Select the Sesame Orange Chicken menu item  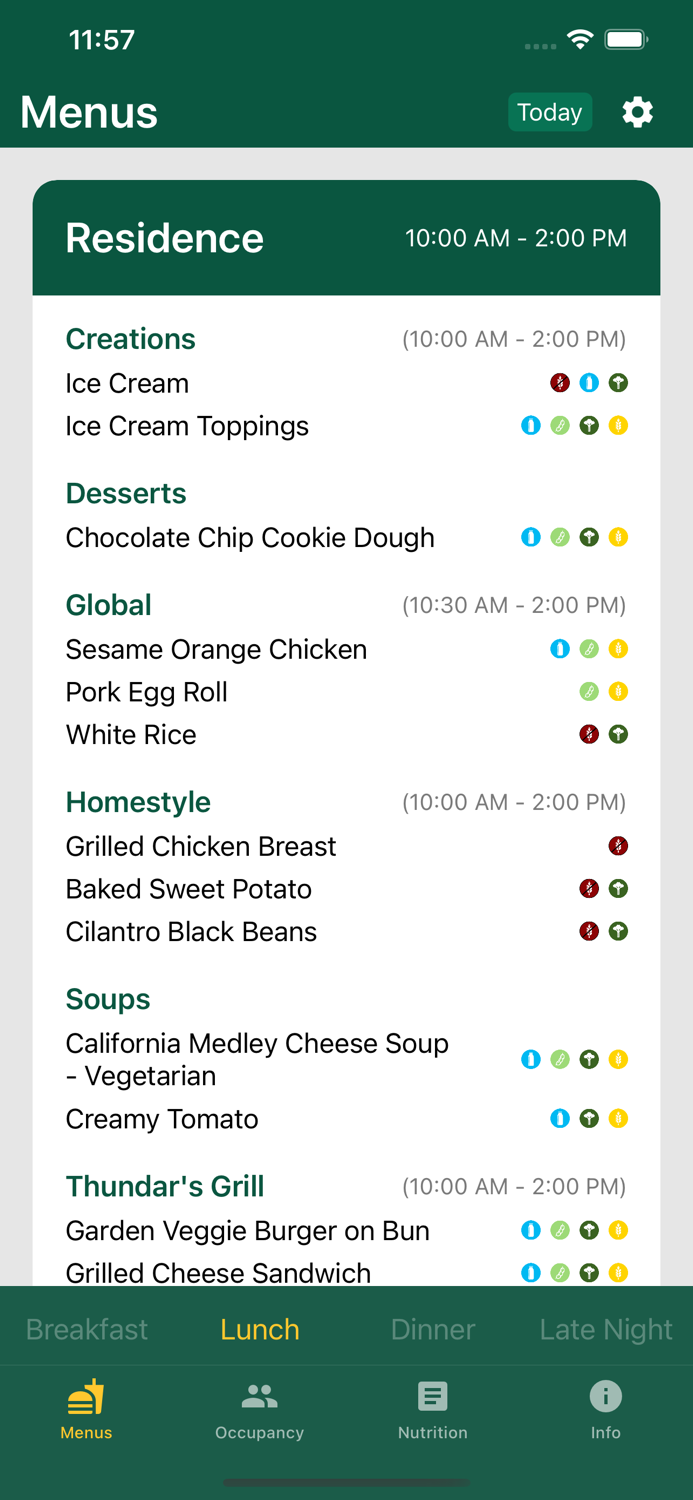coord(216,649)
